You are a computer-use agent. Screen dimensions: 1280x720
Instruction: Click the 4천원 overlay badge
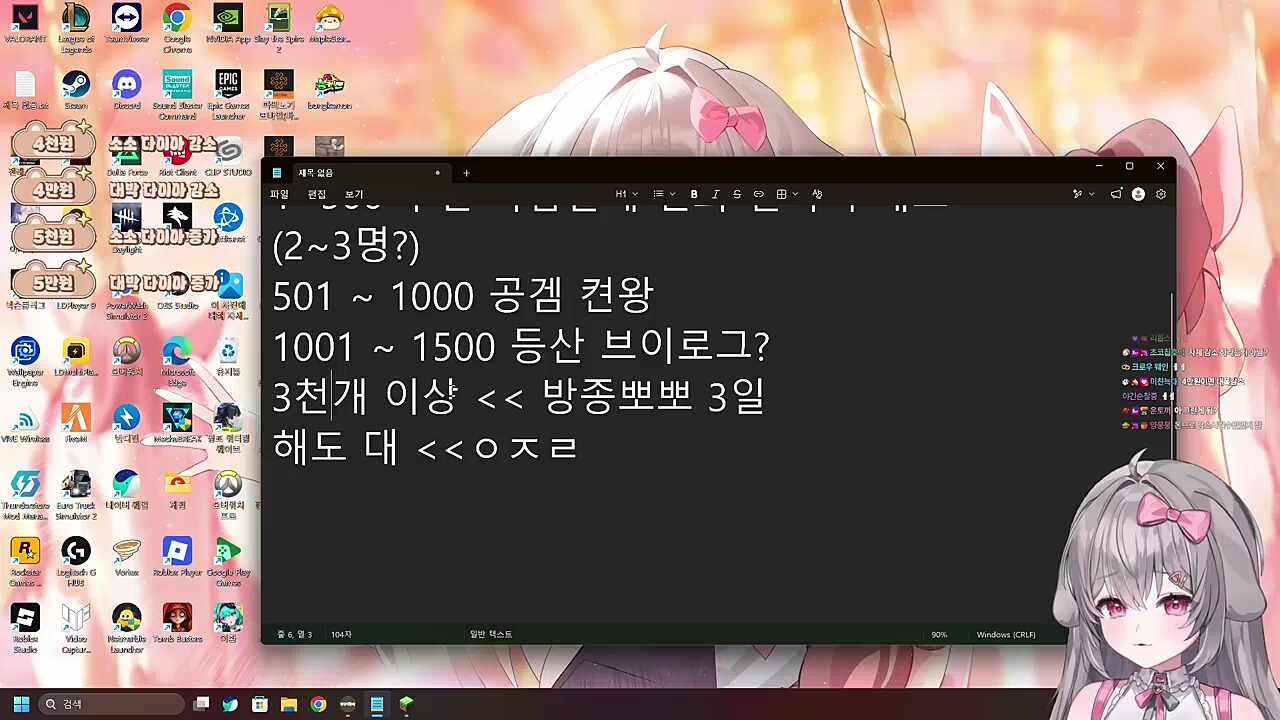[x=53, y=143]
